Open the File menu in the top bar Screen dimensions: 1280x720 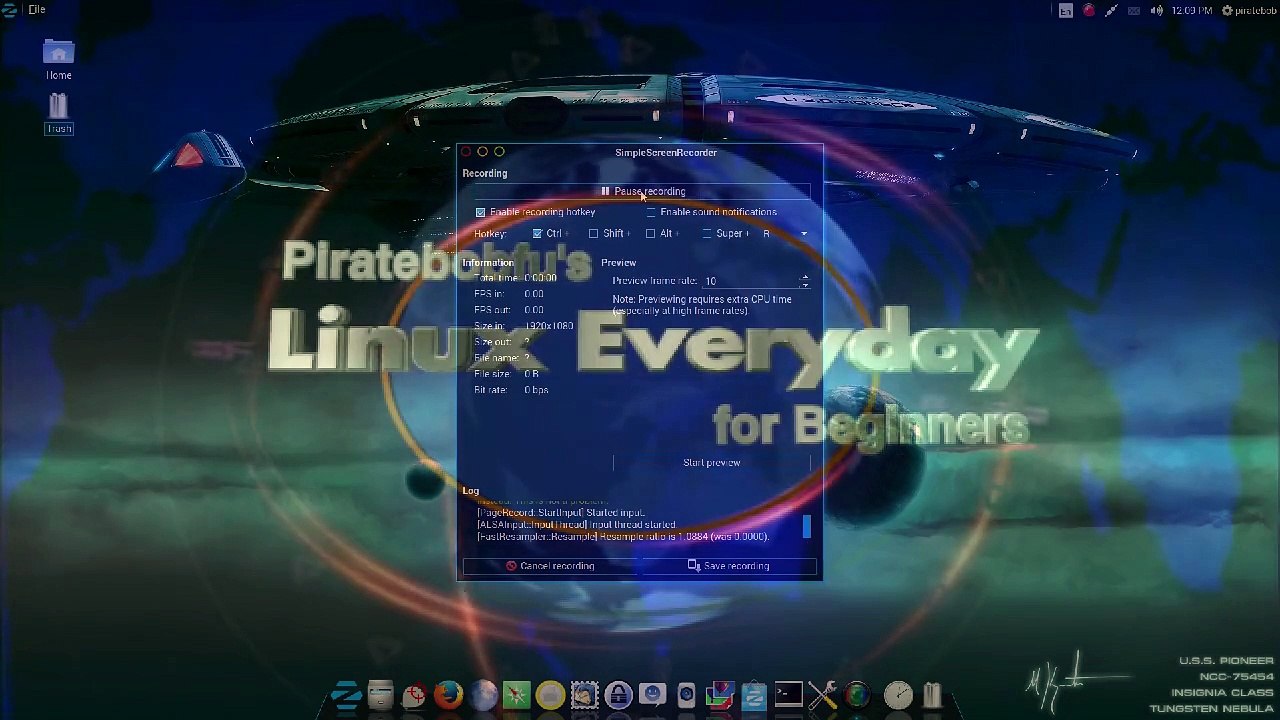pos(37,10)
